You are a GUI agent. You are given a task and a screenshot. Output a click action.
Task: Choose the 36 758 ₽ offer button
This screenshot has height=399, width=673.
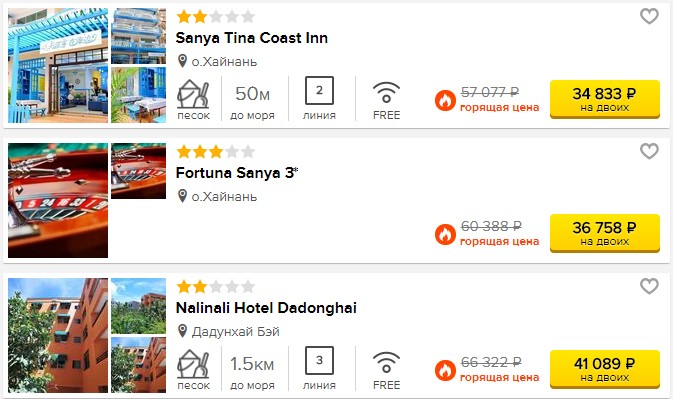(605, 233)
